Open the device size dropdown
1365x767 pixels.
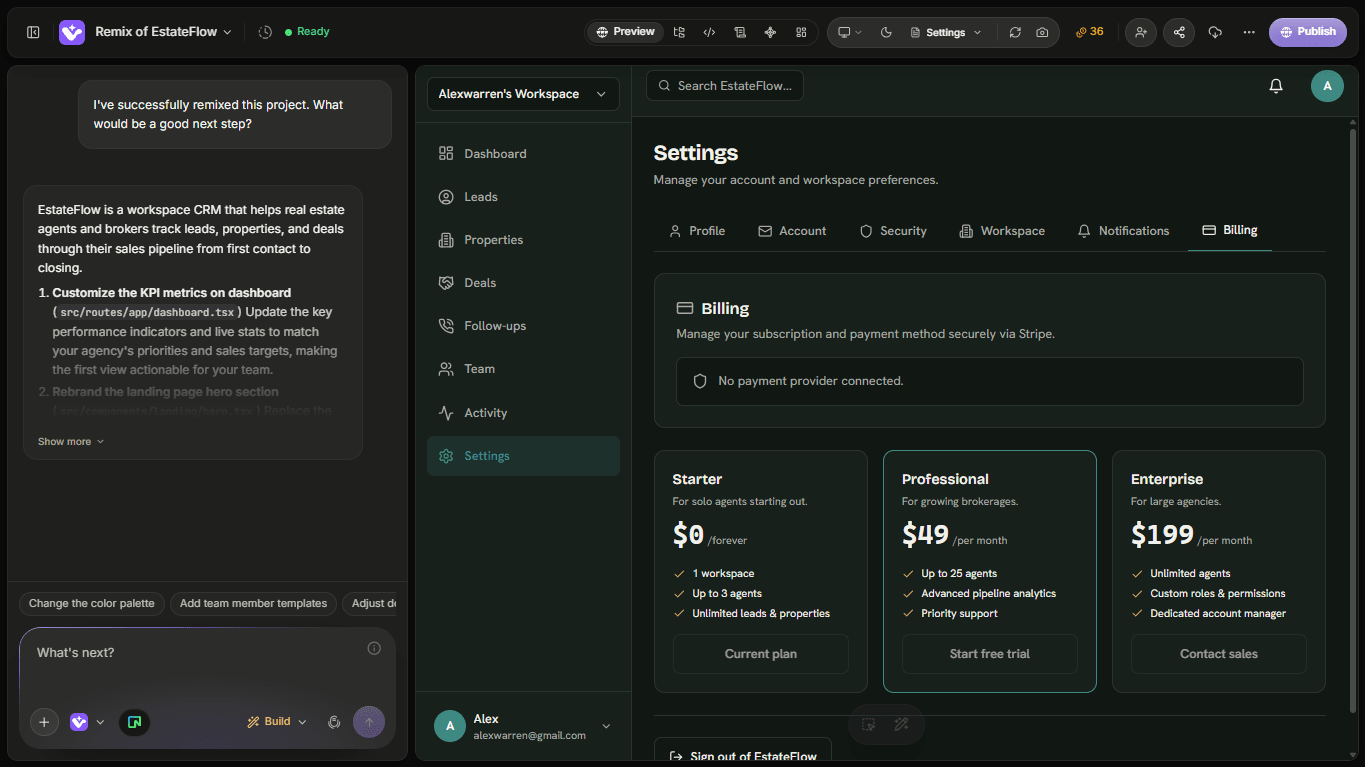850,32
